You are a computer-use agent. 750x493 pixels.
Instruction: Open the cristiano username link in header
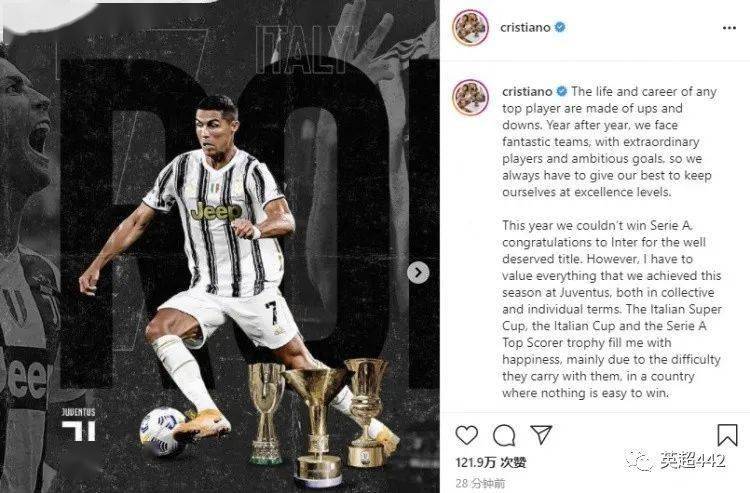(525, 28)
